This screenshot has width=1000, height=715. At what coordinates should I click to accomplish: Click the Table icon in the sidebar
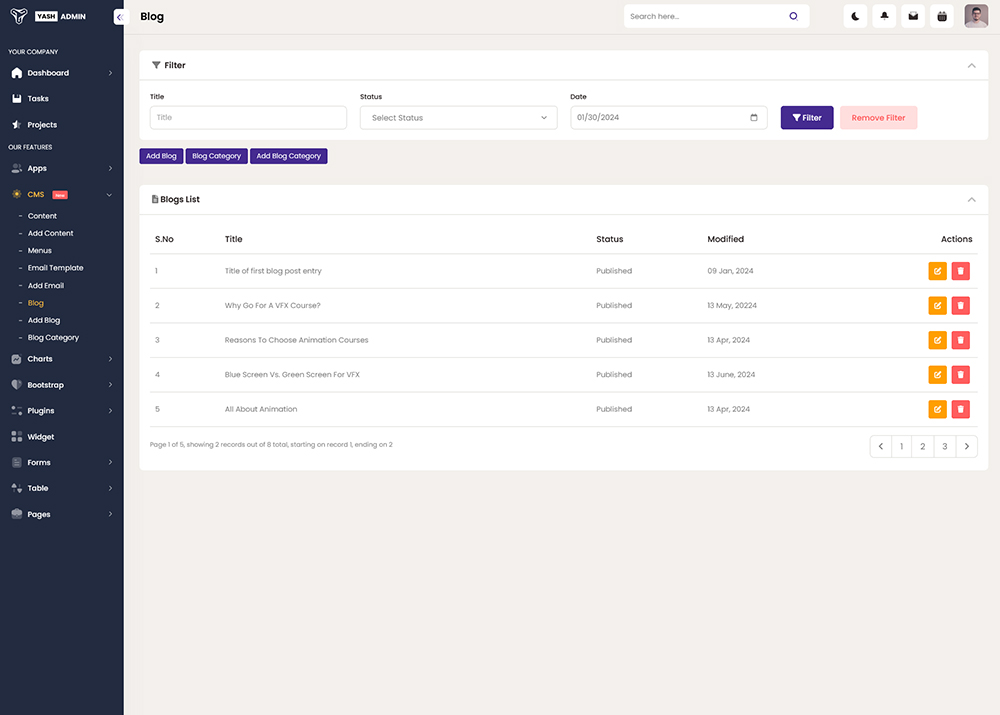(x=17, y=488)
